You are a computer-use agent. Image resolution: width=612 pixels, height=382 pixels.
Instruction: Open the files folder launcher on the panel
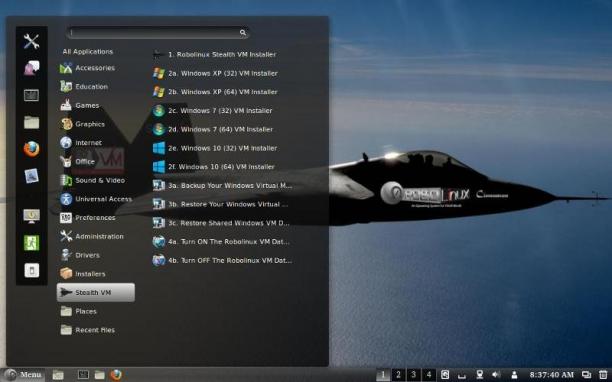click(x=100, y=375)
